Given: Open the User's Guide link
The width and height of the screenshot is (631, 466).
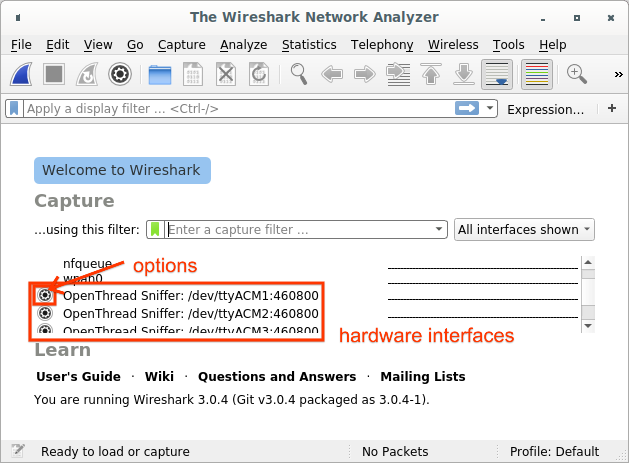Looking at the screenshot, I should (x=78, y=377).
